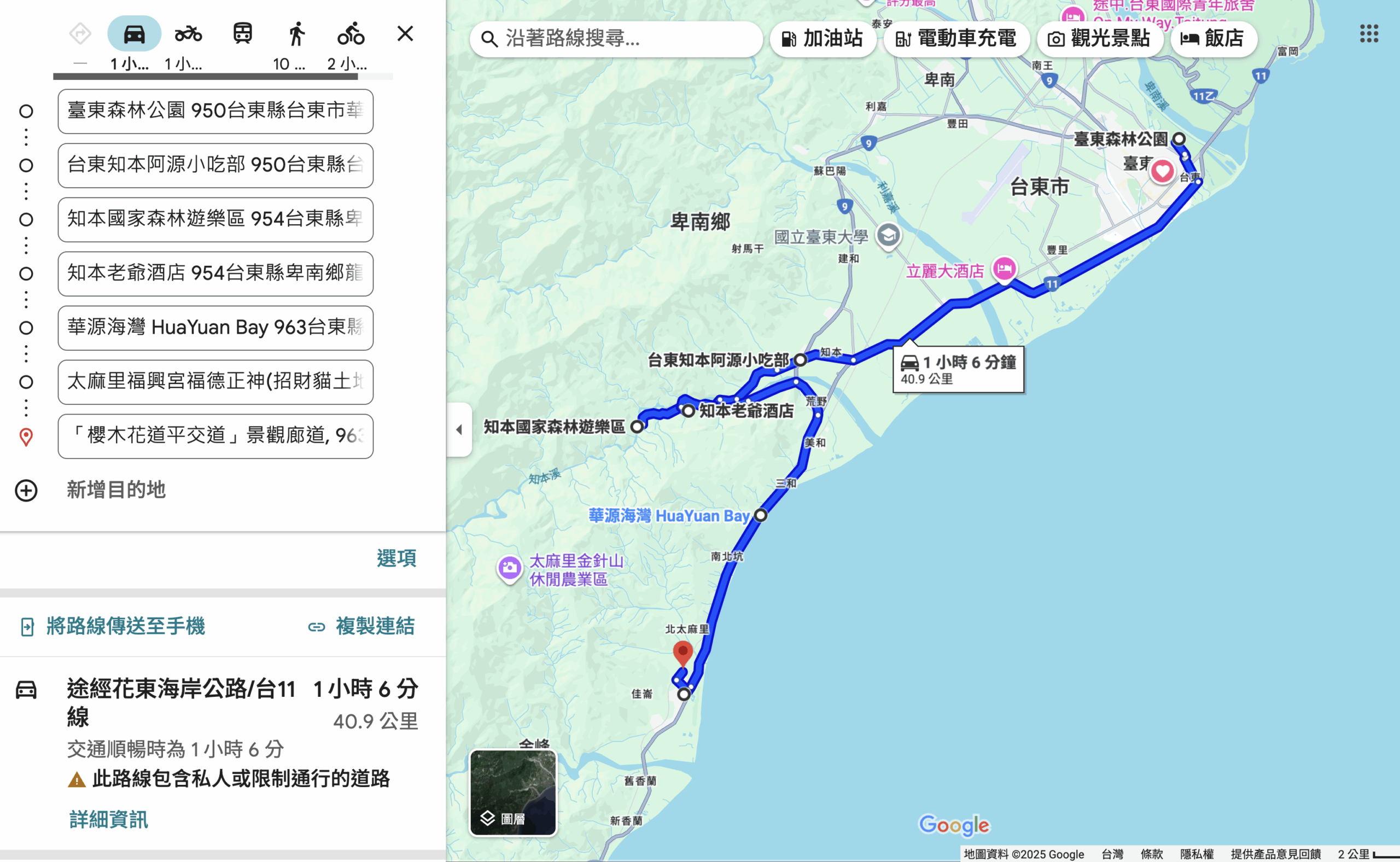Click the warning triangle about restricted roads
This screenshot has height=862, width=1400.
click(77, 779)
